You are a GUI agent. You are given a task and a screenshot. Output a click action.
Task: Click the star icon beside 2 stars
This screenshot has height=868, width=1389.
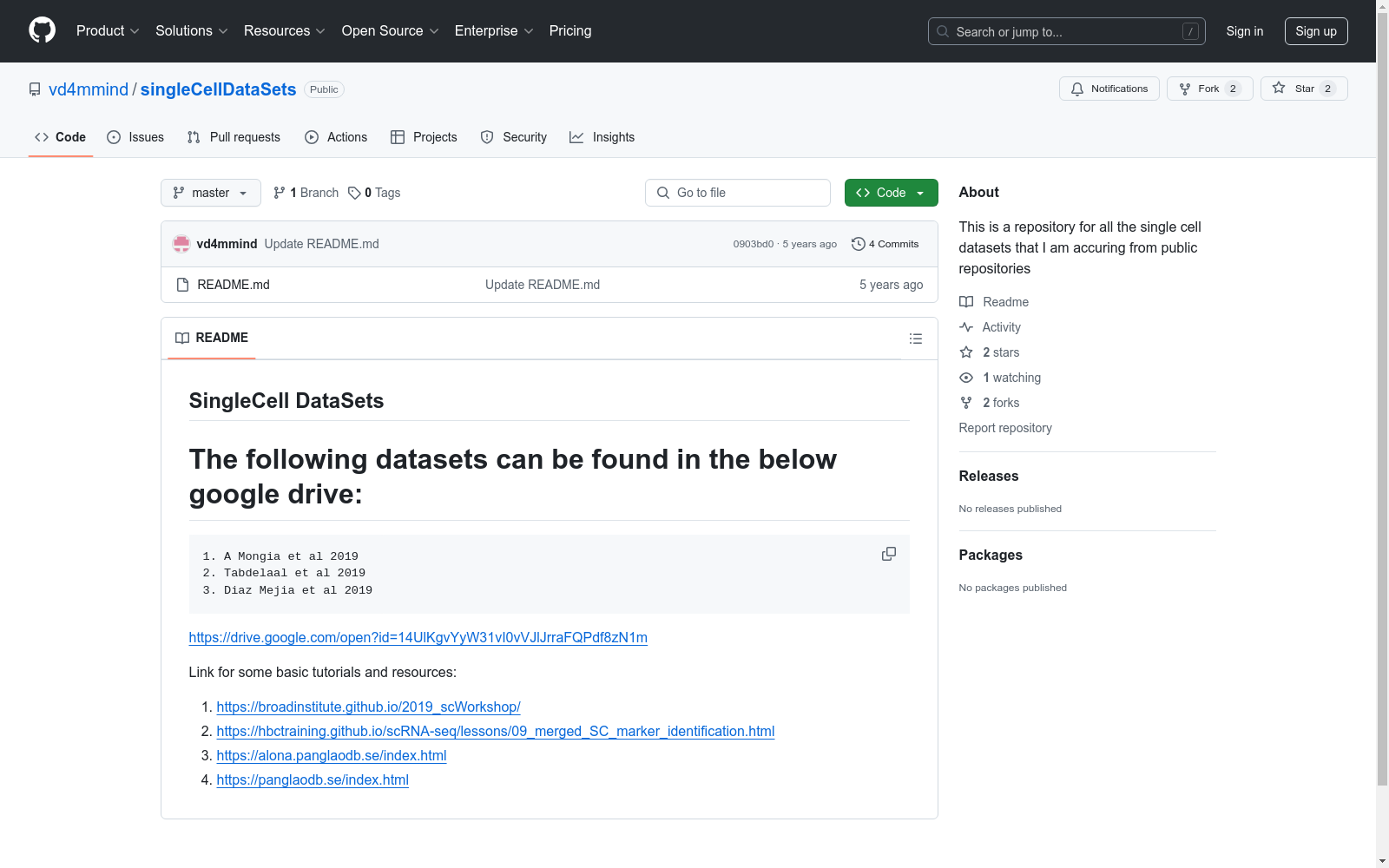[966, 352]
